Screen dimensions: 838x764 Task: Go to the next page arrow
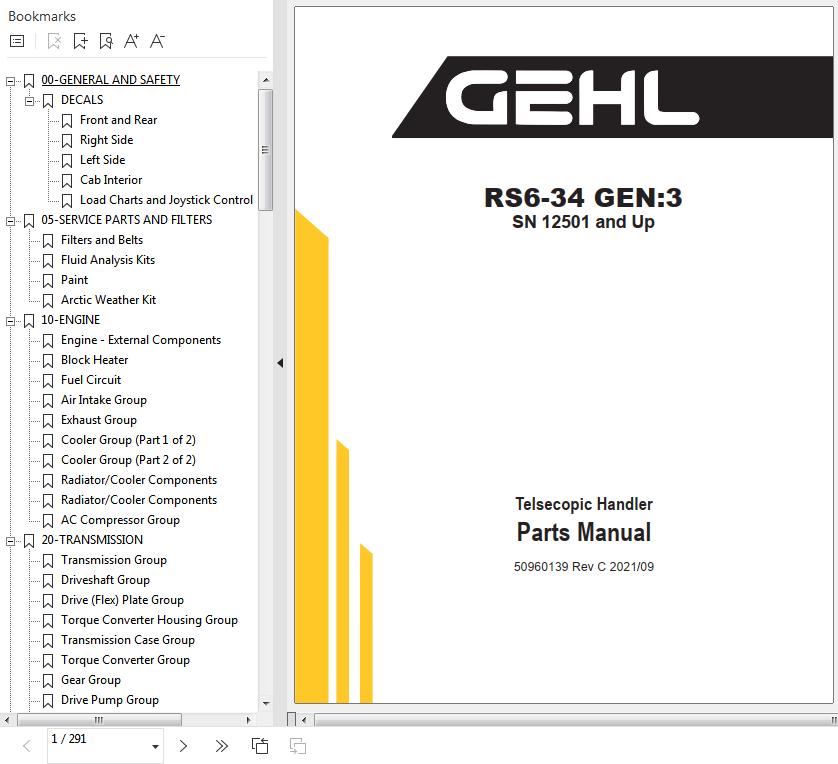click(183, 746)
